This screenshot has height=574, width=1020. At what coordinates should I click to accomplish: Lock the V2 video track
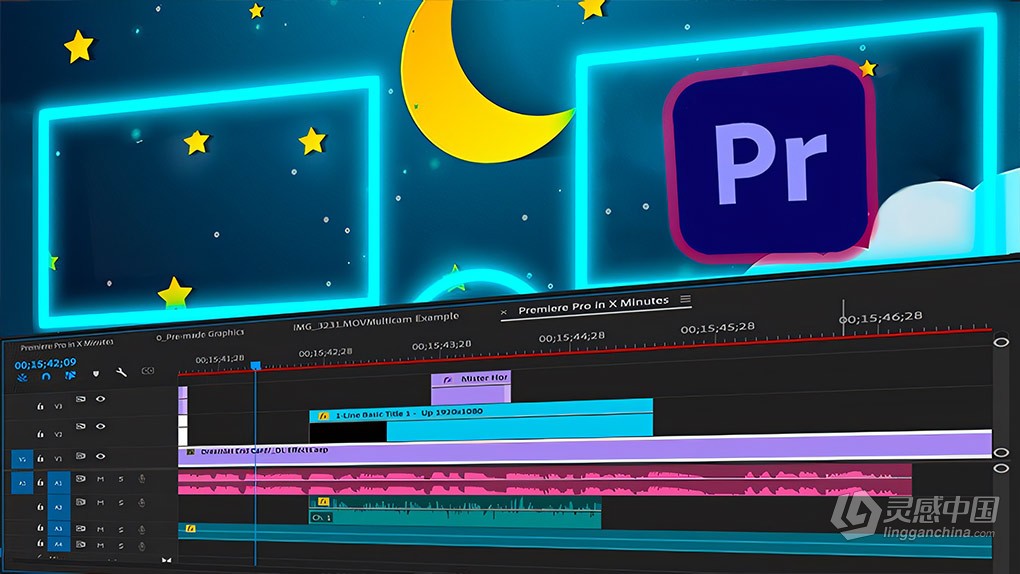pos(40,434)
